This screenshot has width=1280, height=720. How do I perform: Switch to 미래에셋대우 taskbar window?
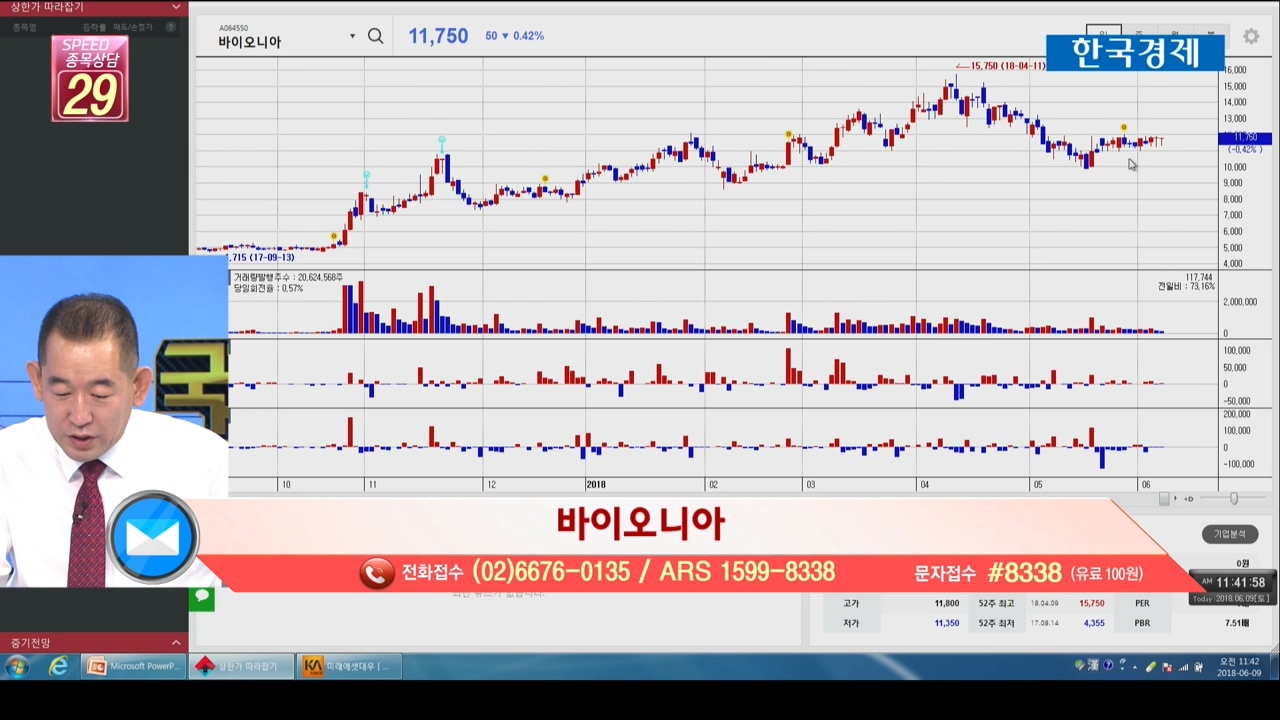pyautogui.click(x=348, y=666)
